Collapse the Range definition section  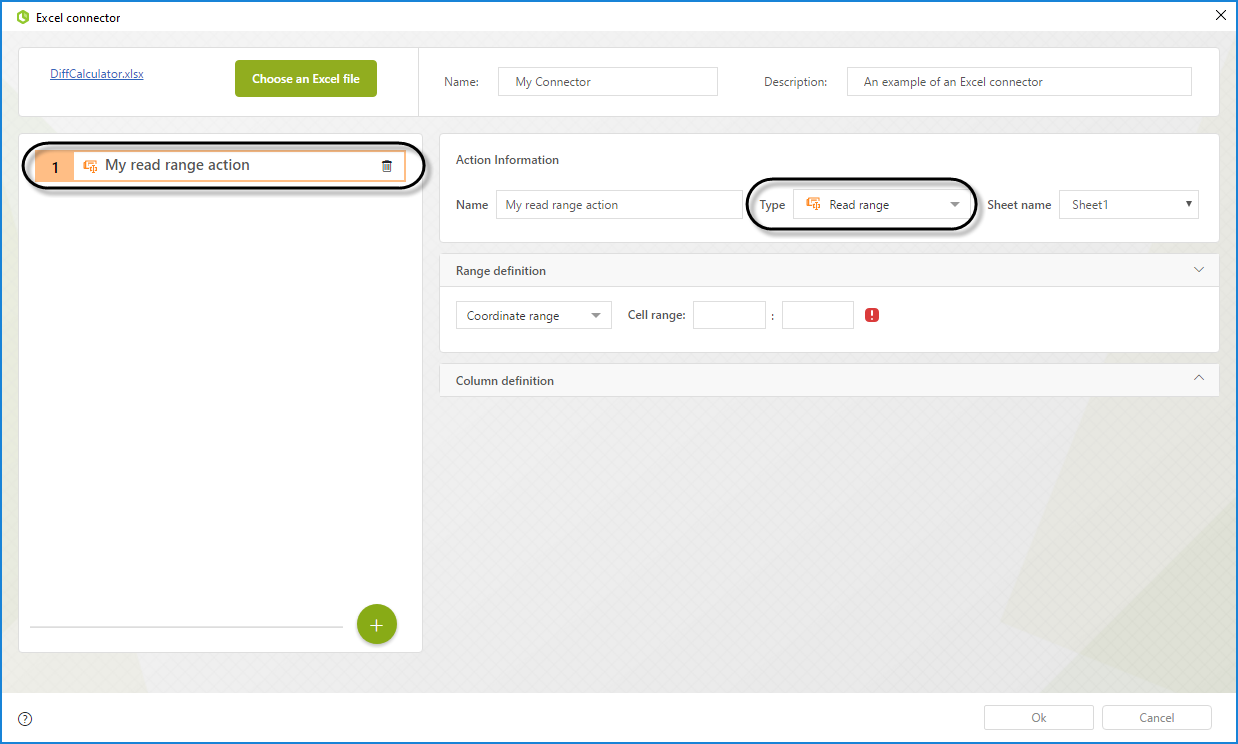tap(1198, 270)
